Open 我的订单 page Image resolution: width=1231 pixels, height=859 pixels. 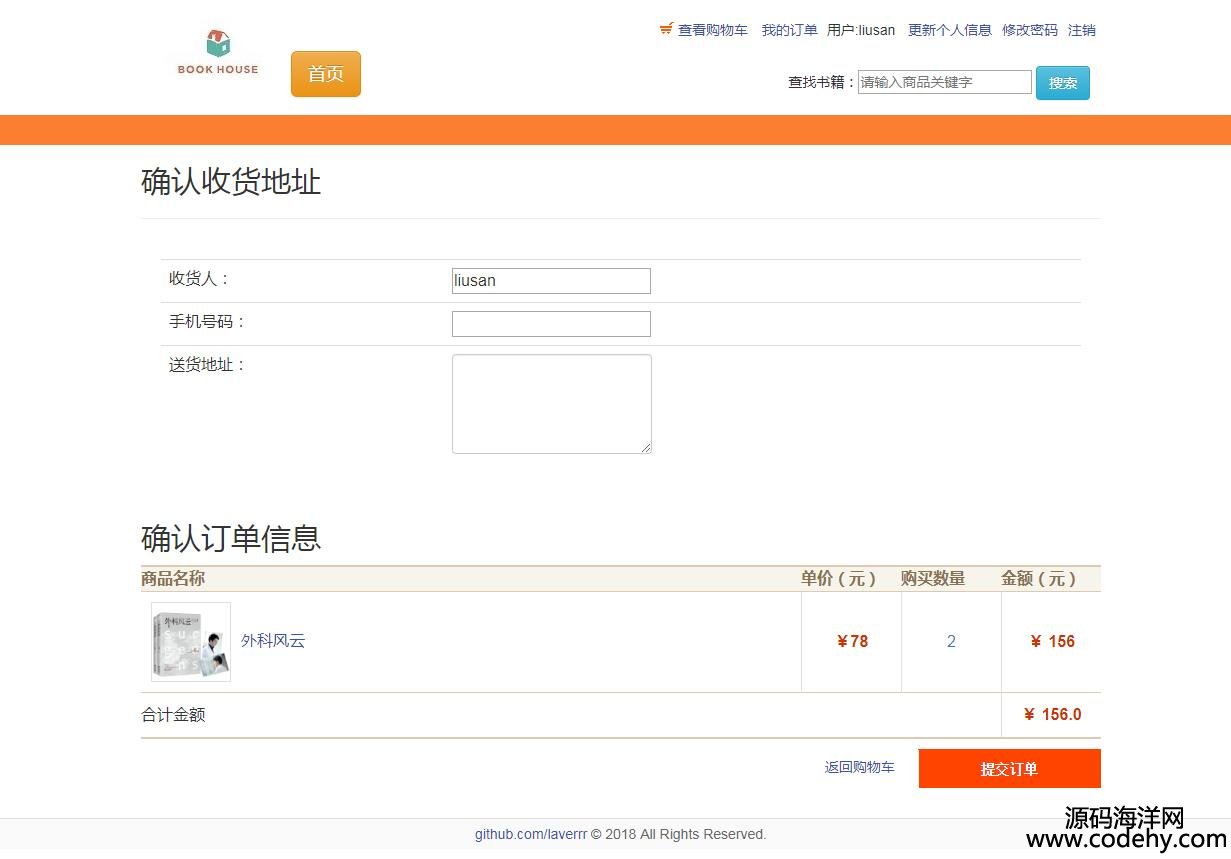pyautogui.click(x=789, y=30)
